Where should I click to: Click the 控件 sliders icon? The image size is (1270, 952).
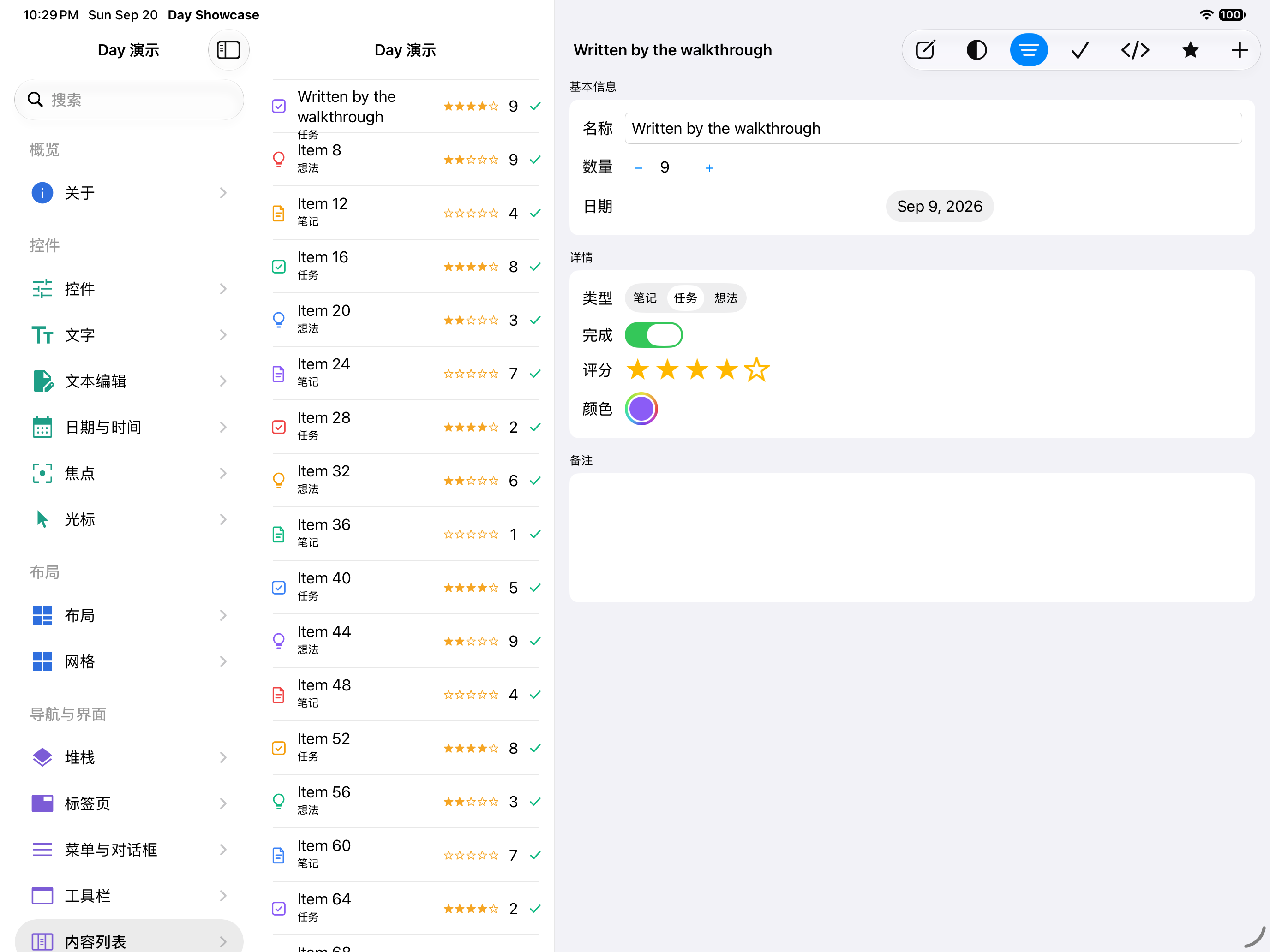tap(42, 289)
